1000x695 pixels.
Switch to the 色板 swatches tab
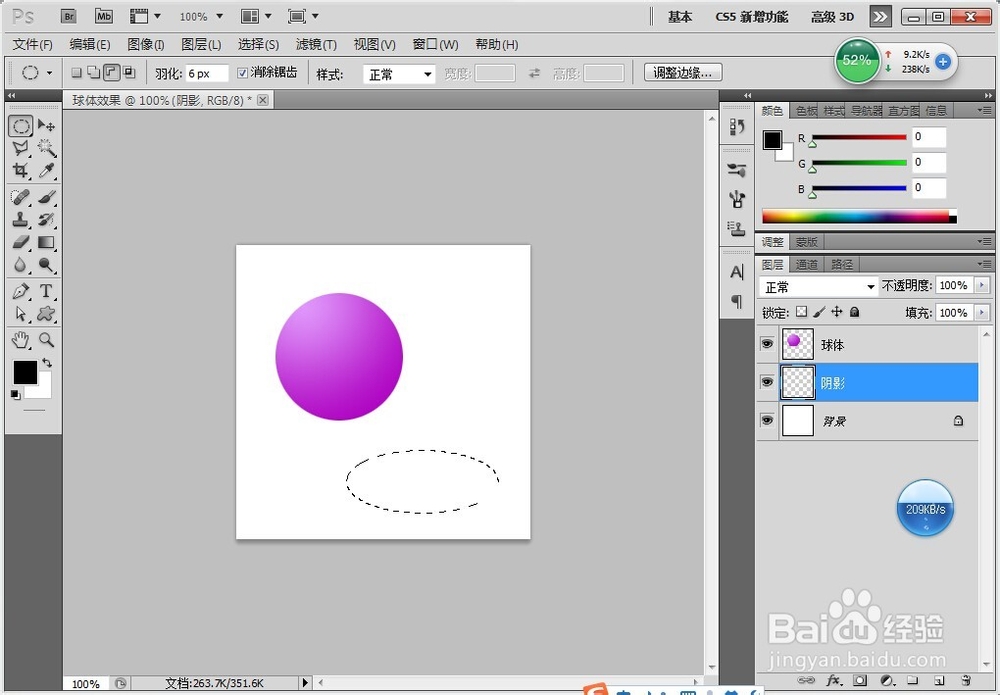[806, 111]
